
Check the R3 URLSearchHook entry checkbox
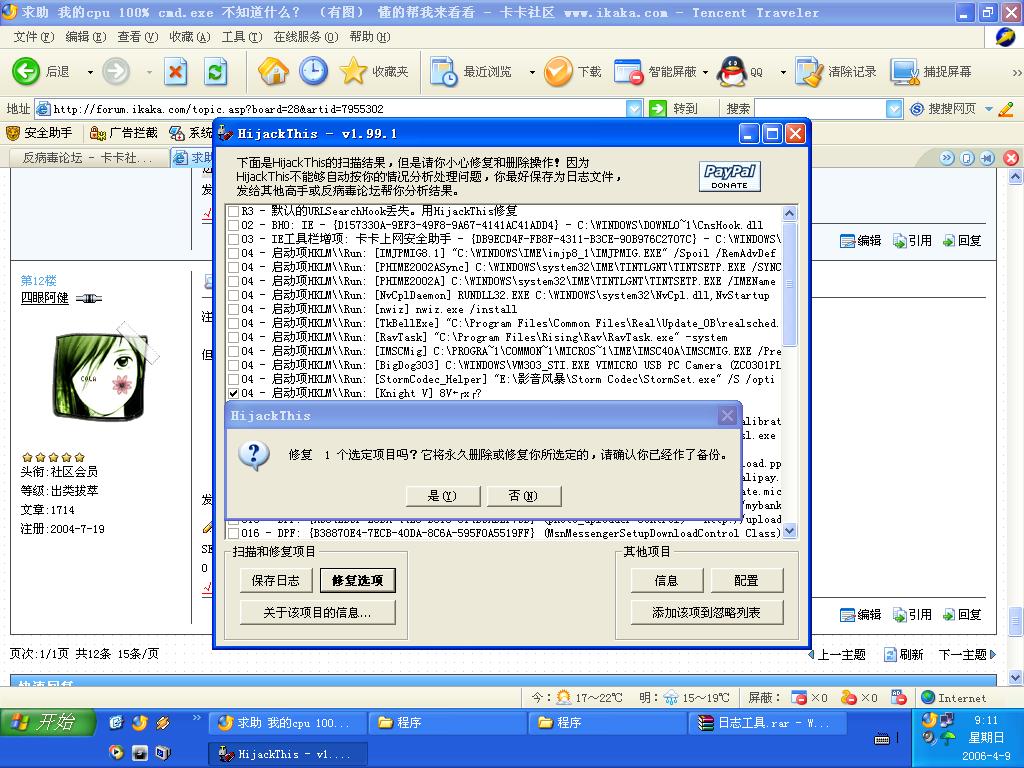(232, 211)
